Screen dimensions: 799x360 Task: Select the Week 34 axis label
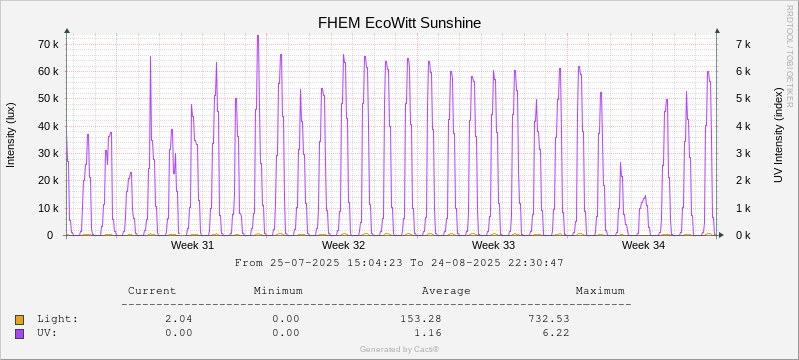pyautogui.click(x=643, y=245)
